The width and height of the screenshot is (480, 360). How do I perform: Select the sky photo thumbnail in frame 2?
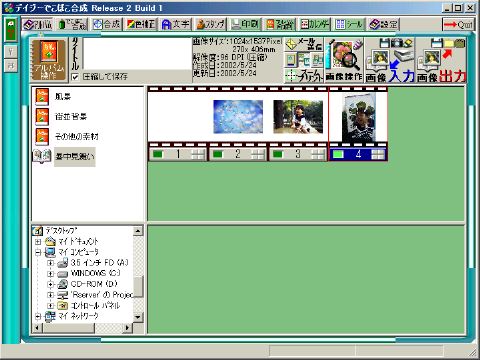click(238, 117)
